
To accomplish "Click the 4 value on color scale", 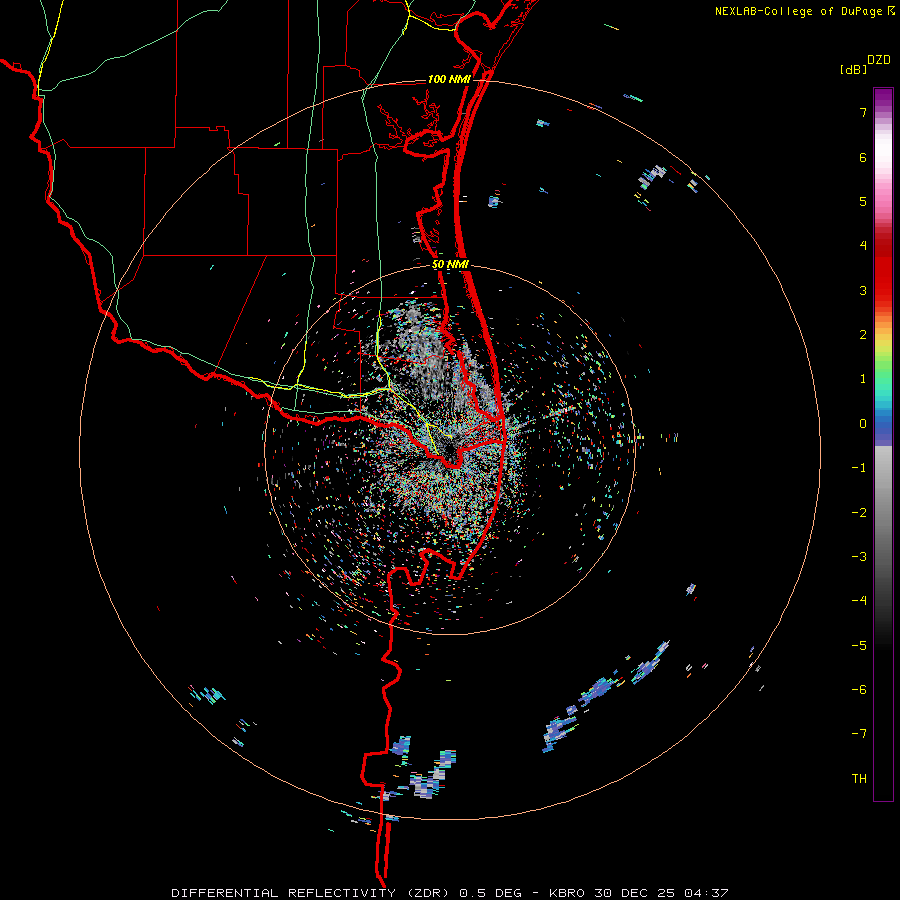I will 863,246.
